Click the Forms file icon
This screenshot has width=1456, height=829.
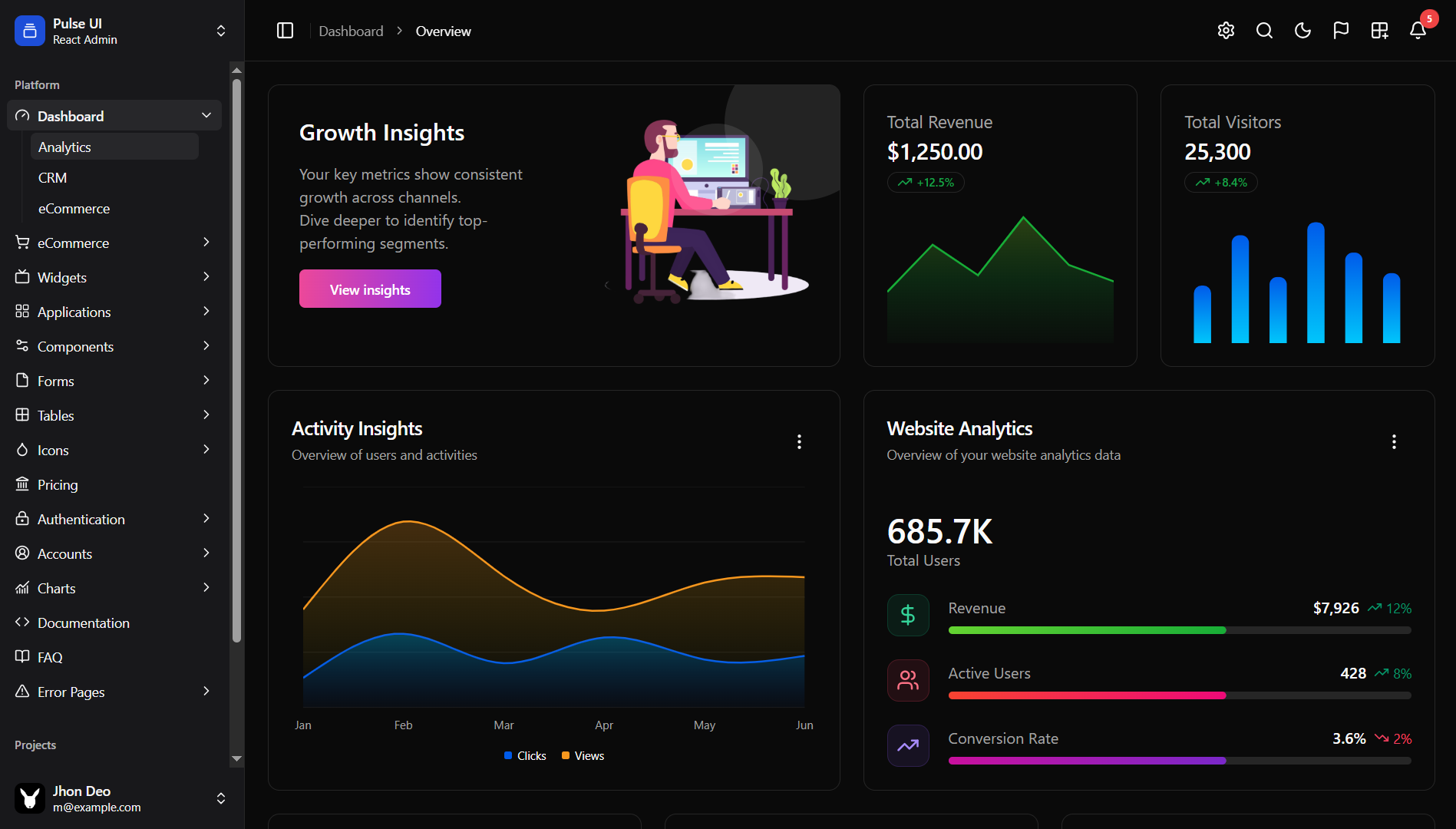point(22,380)
